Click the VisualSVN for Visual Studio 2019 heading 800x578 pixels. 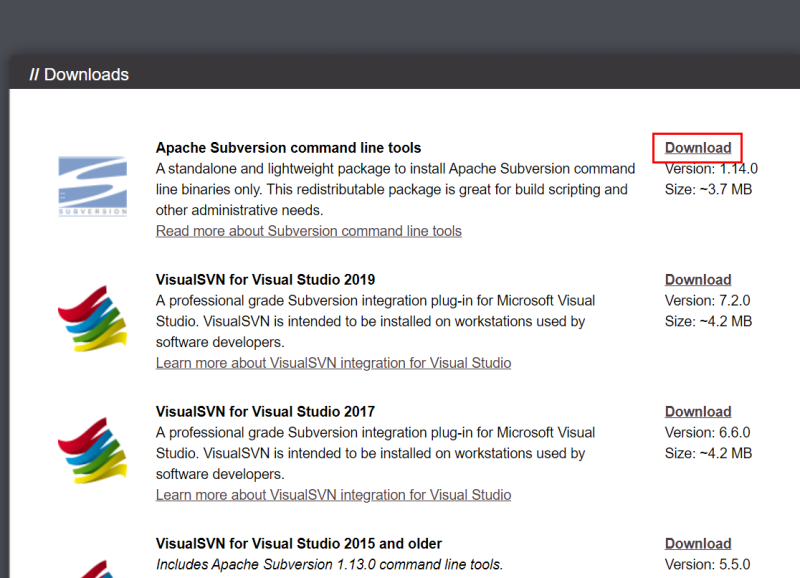[x=265, y=280]
